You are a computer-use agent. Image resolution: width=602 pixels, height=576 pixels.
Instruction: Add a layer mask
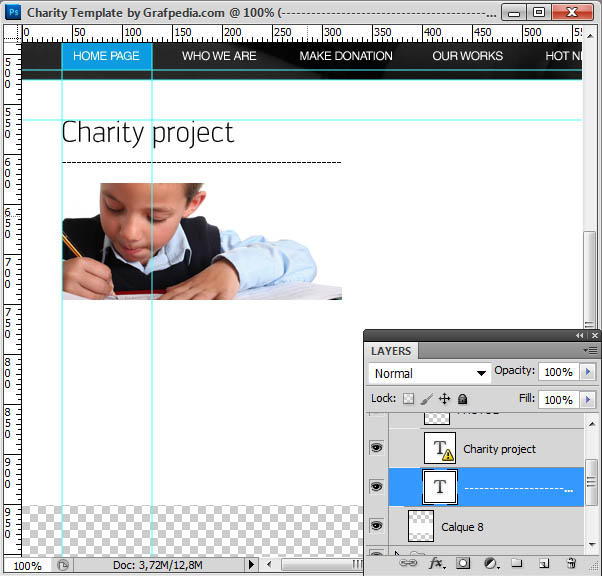click(x=463, y=563)
